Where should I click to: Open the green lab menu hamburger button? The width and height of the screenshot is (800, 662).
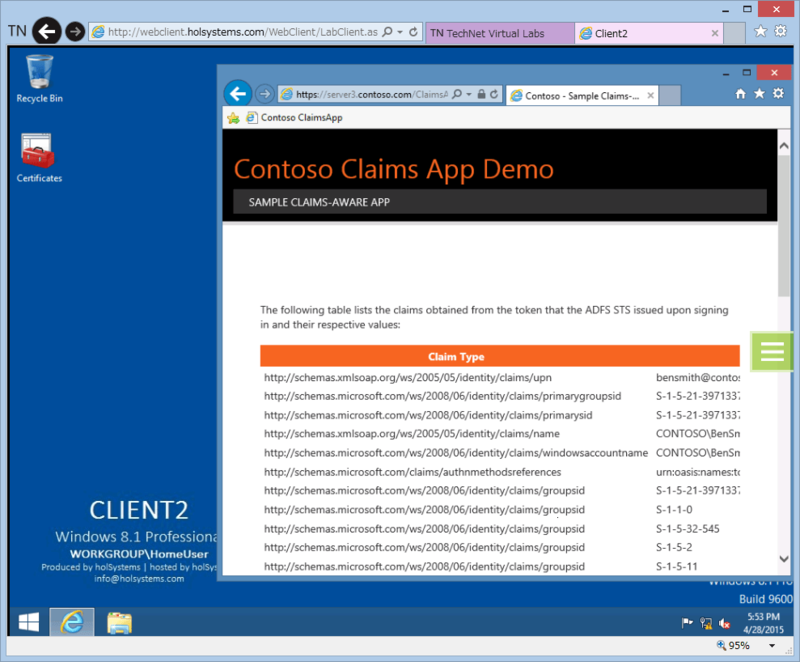click(772, 351)
